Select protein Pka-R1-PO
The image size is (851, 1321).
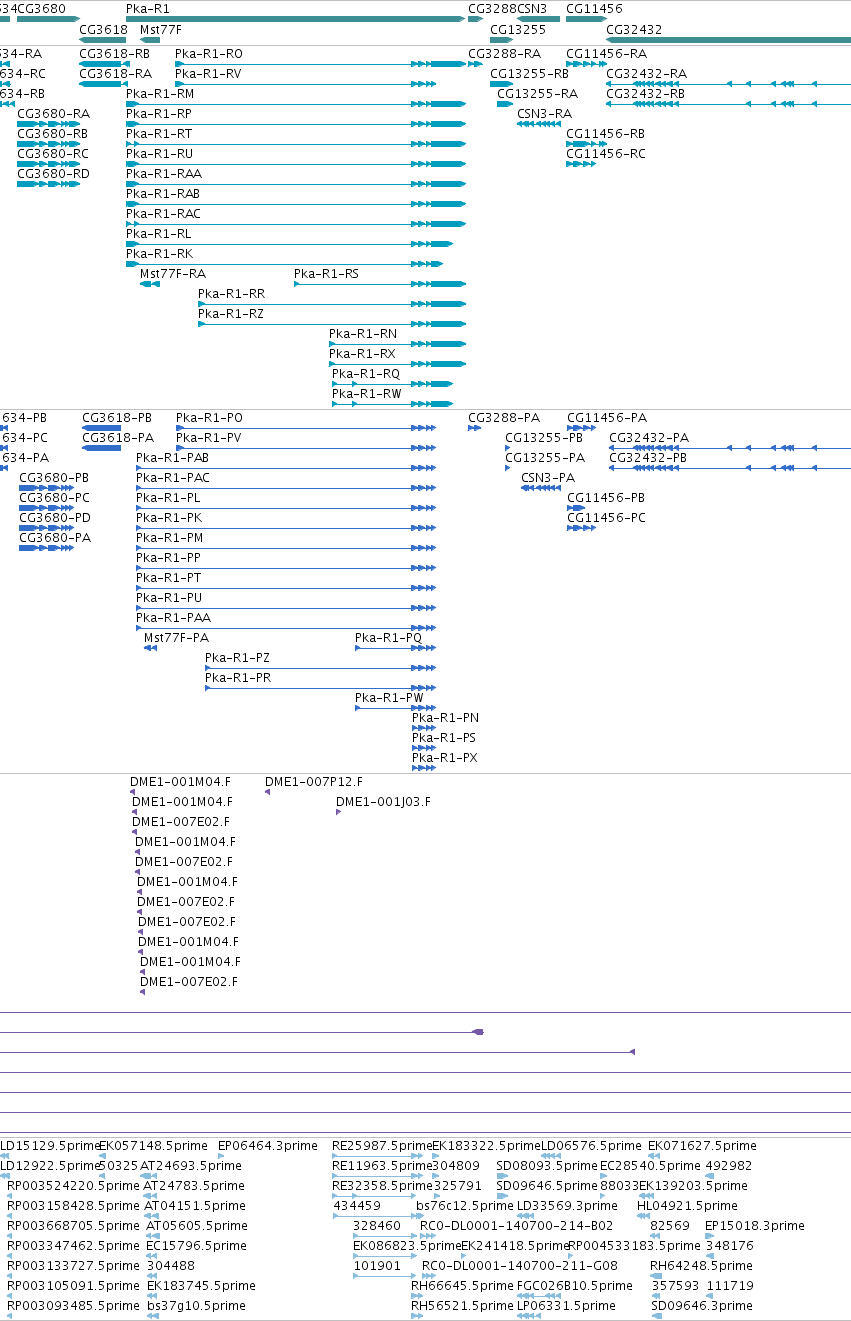210,418
